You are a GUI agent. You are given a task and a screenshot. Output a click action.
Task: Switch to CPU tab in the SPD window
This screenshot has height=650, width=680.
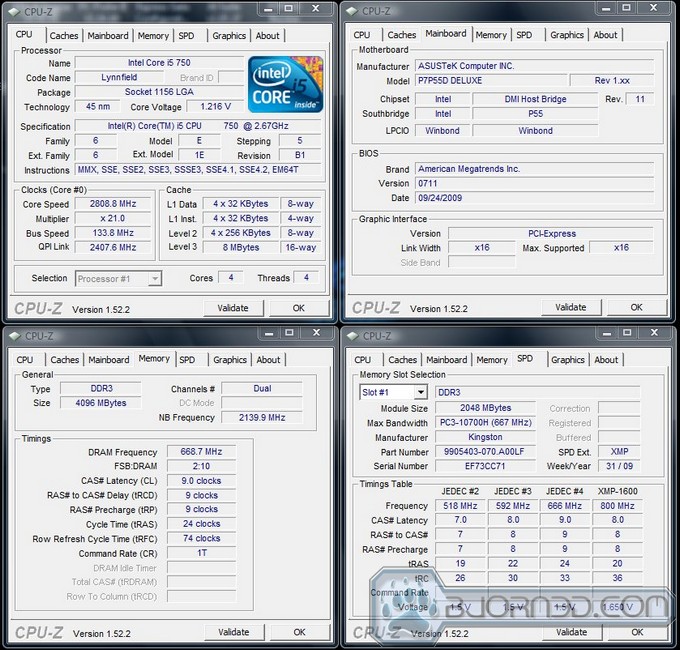coord(363,359)
